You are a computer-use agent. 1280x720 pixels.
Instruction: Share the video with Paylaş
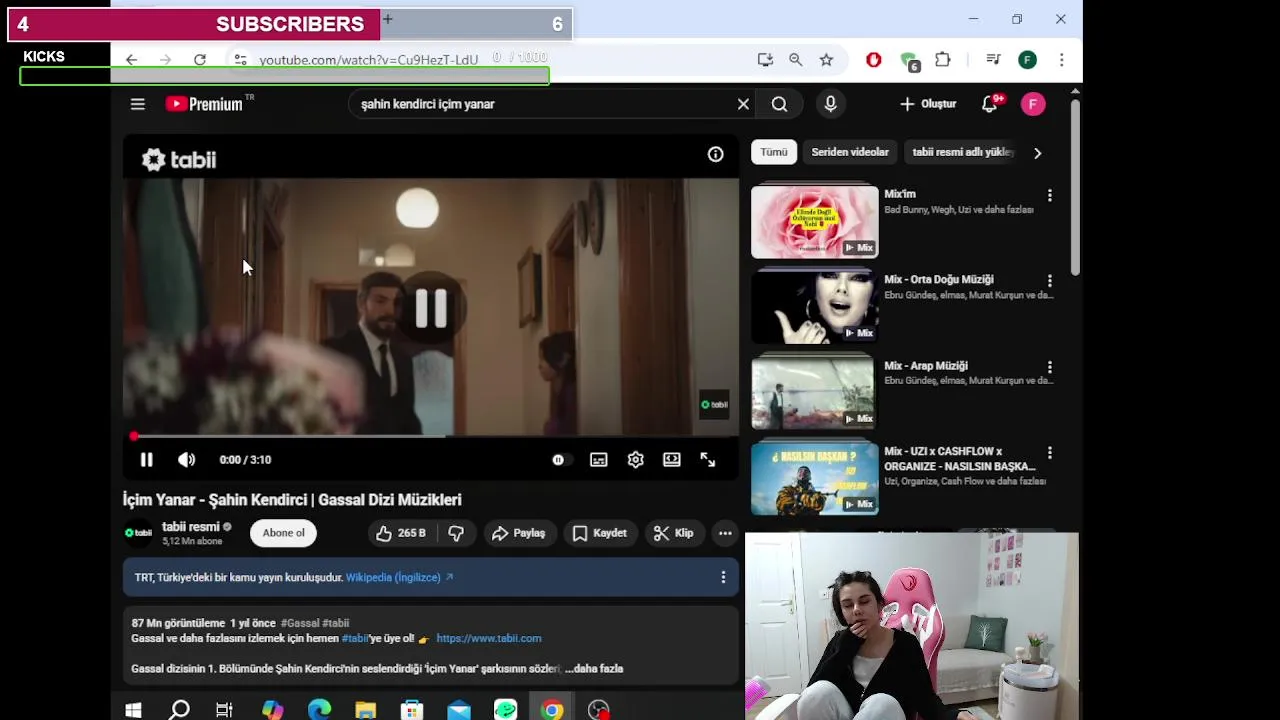point(518,533)
